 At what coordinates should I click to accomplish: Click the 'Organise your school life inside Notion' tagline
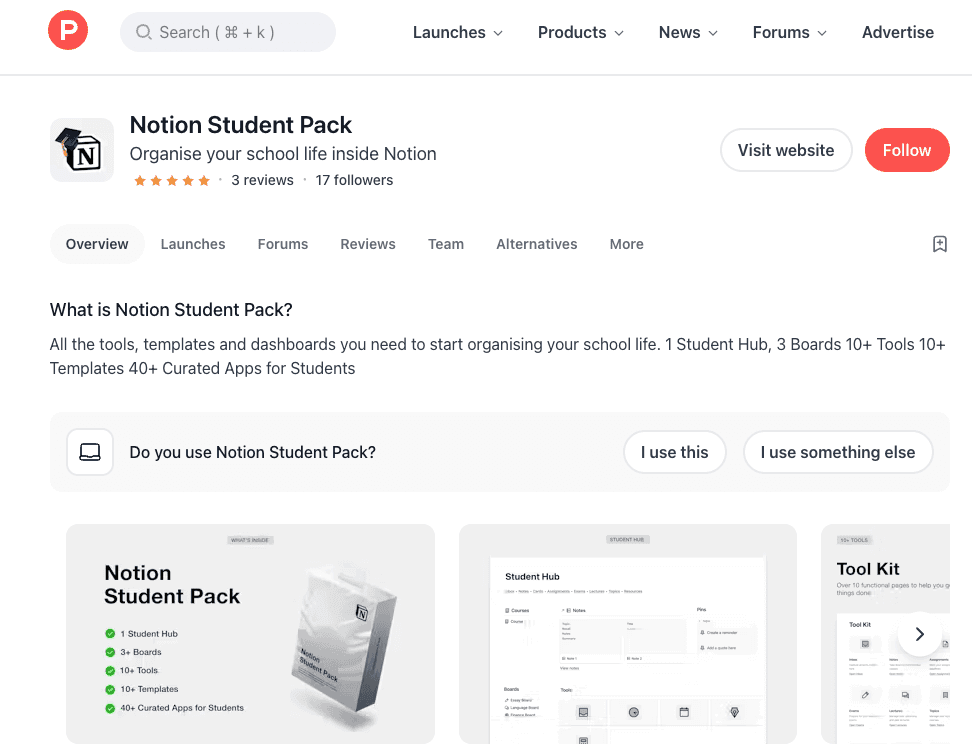click(283, 154)
